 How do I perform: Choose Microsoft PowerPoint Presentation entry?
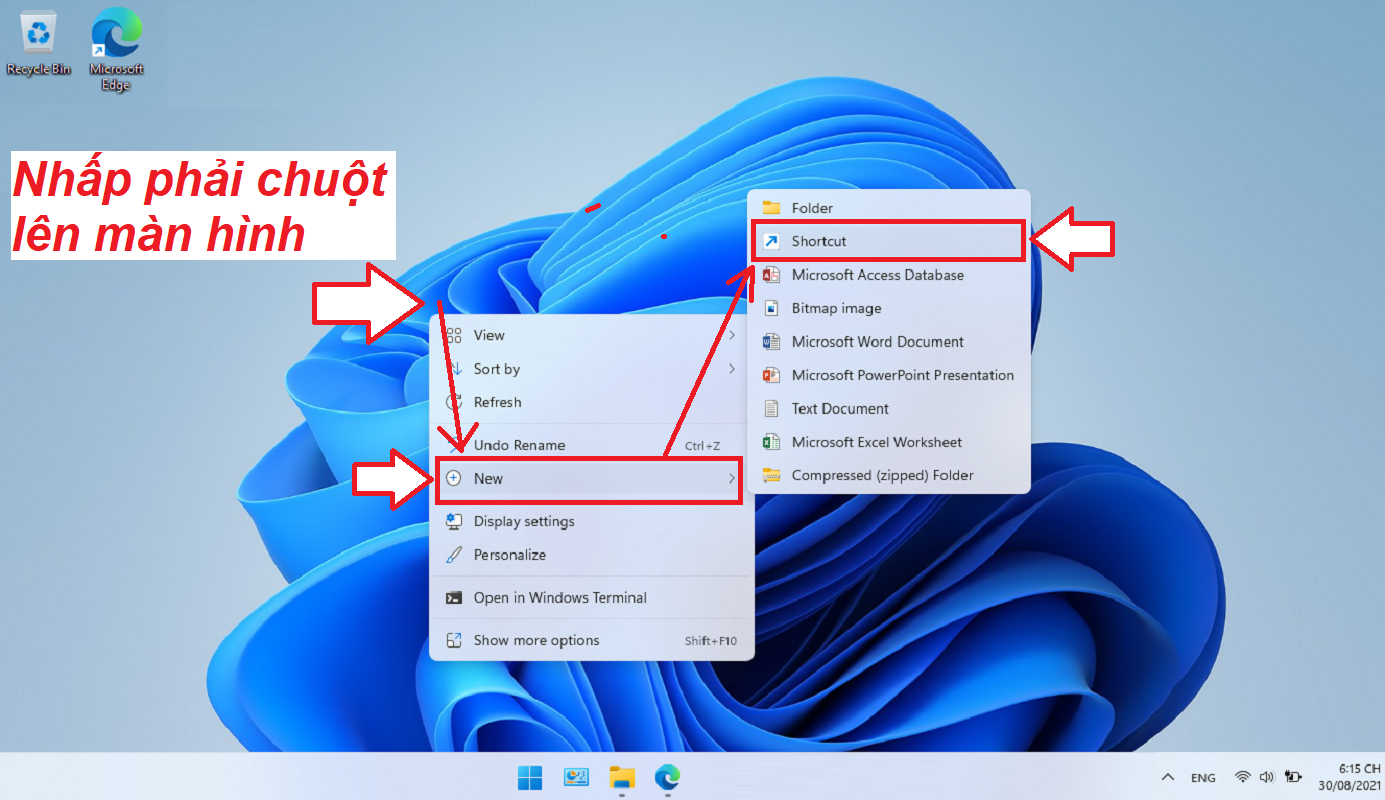(x=889, y=375)
